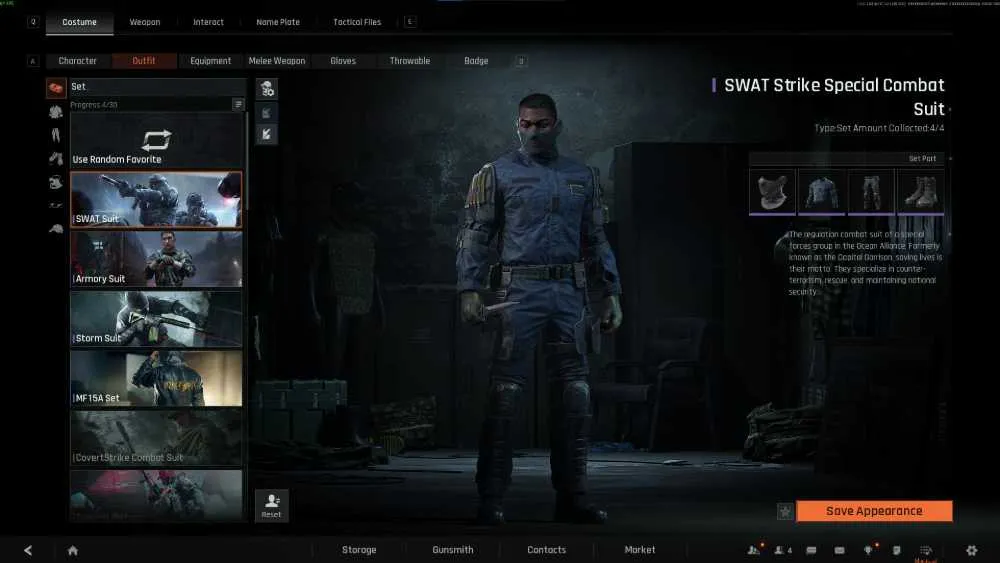Open the chat message icon
The width and height of the screenshot is (1000, 563).
(811, 550)
